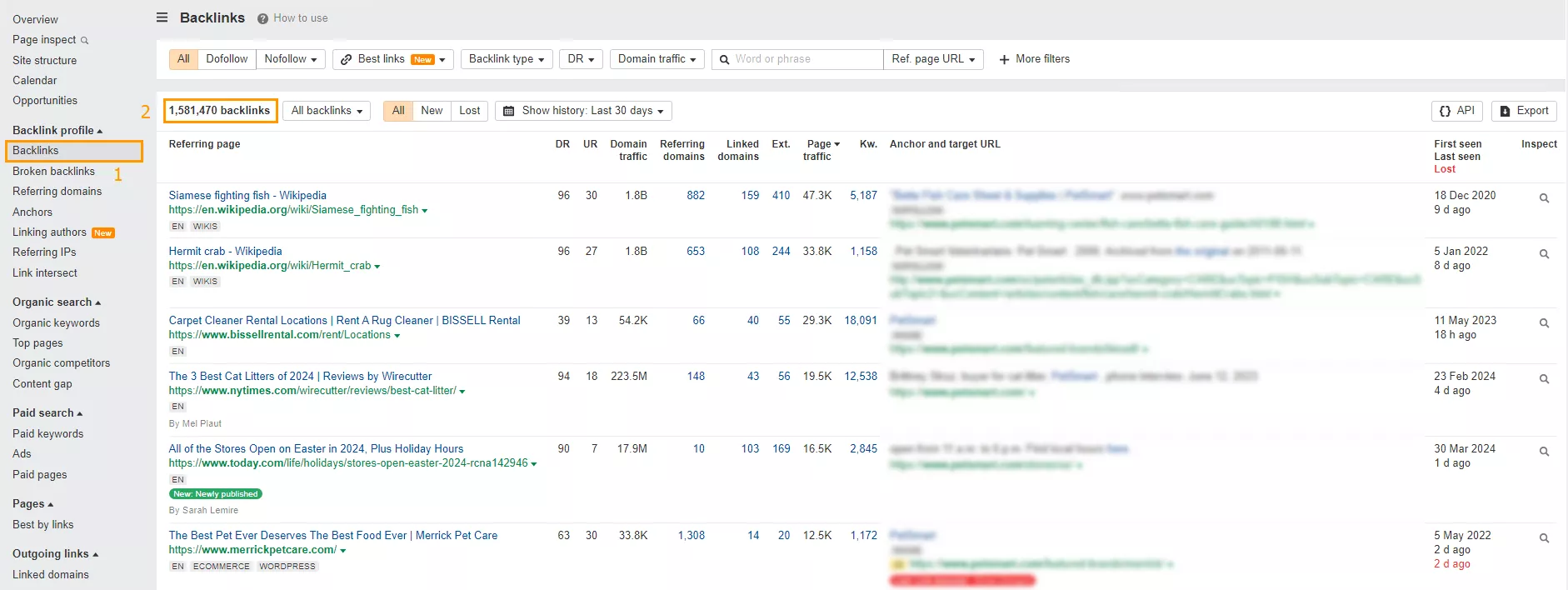
Task: Open referring domains count 1,308
Action: click(691, 536)
